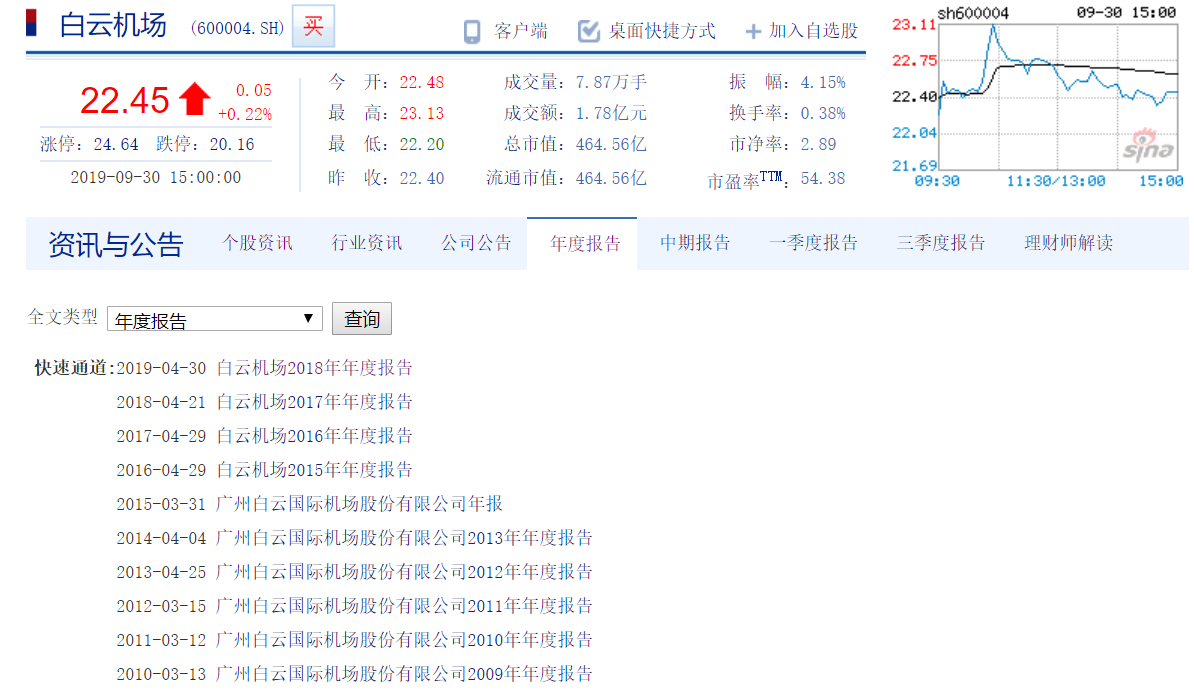Click the 资讯与公告 section heading
1194x691 pixels.
115,245
